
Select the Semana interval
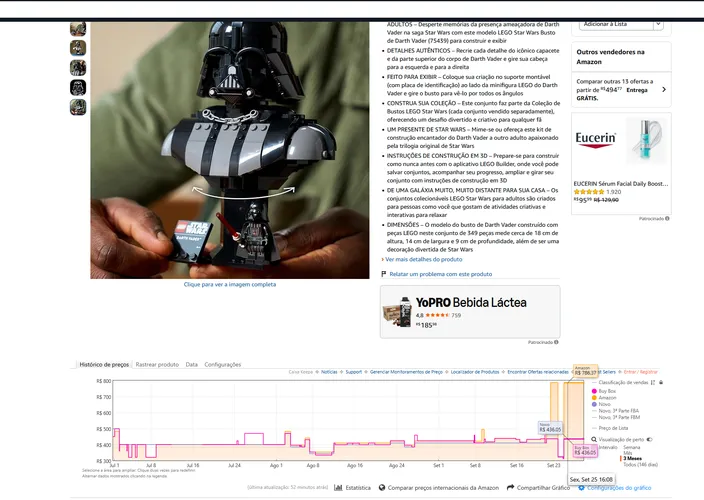tap(631, 447)
